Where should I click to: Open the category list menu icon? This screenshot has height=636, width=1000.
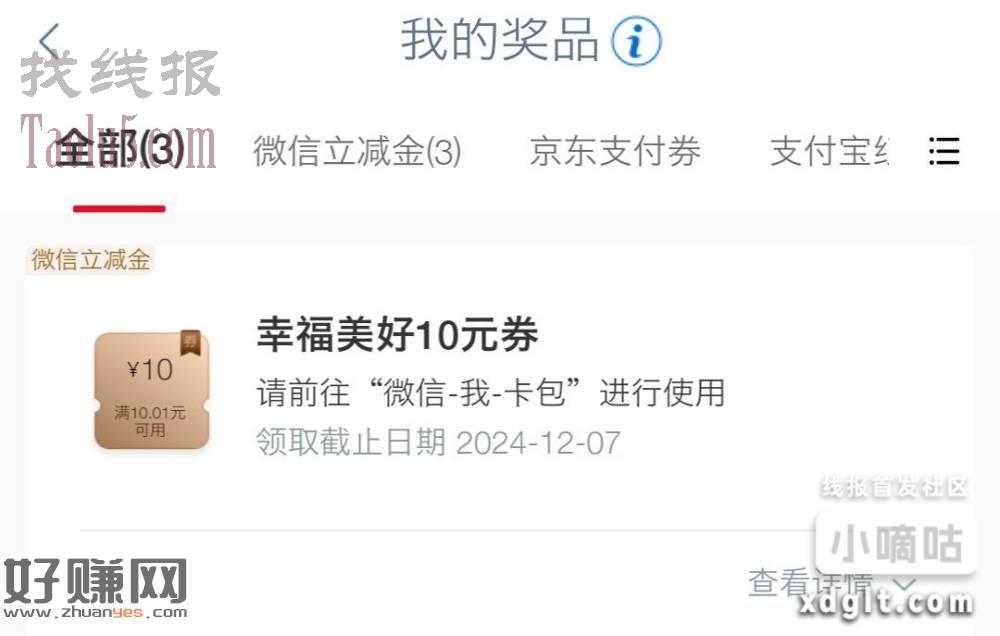944,151
